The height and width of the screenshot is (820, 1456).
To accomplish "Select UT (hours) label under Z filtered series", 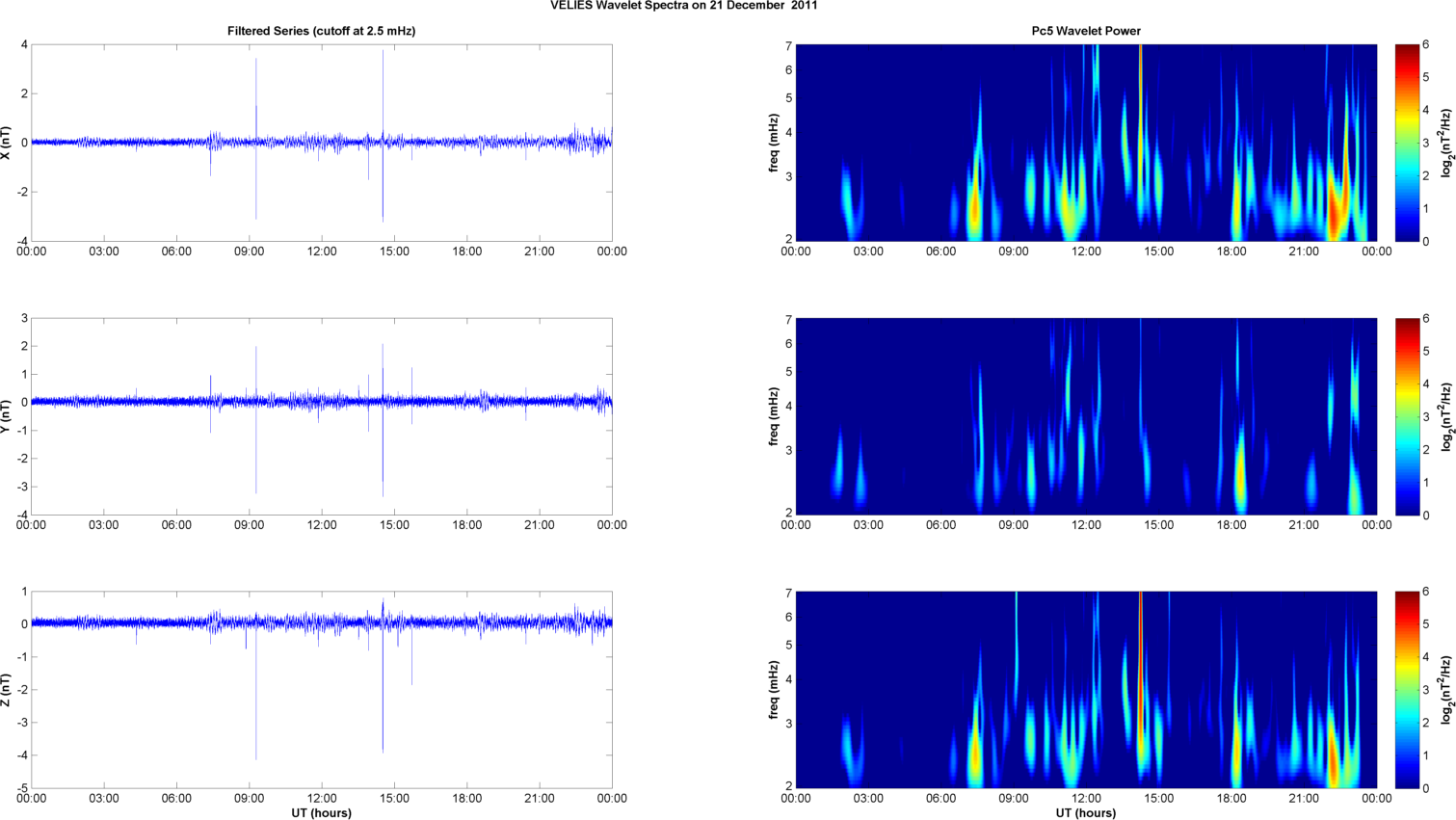I will [321, 813].
